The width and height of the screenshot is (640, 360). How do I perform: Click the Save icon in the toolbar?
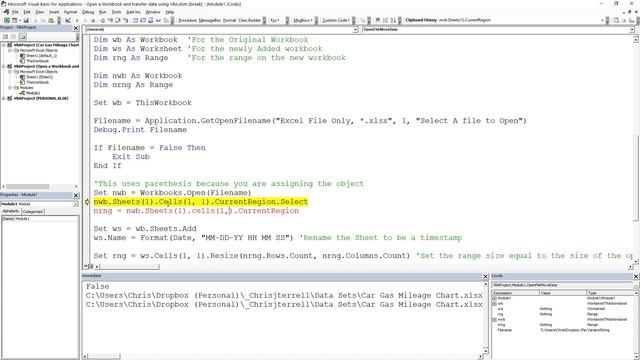26,20
